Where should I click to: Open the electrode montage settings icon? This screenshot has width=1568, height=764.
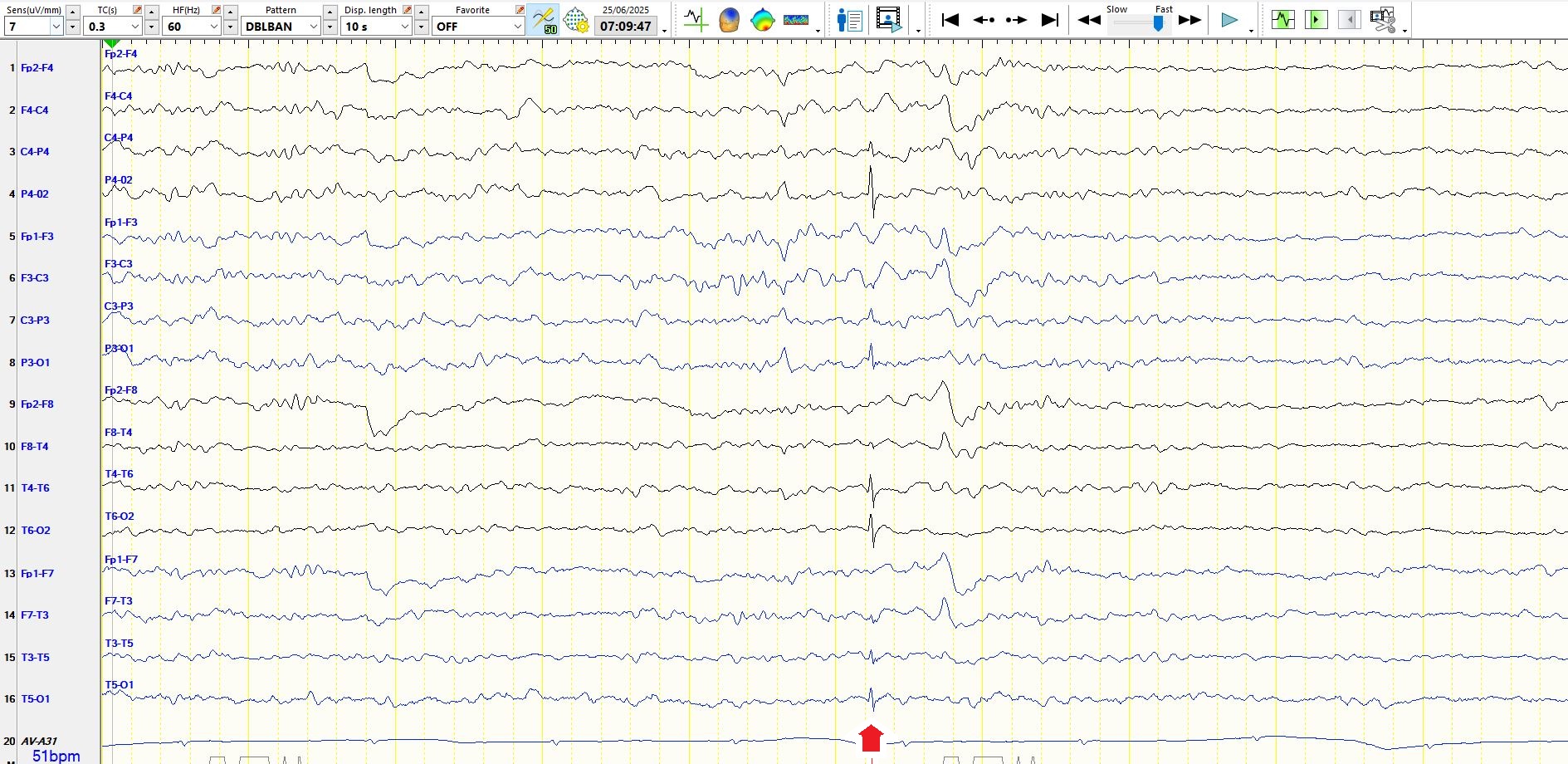coord(576,19)
